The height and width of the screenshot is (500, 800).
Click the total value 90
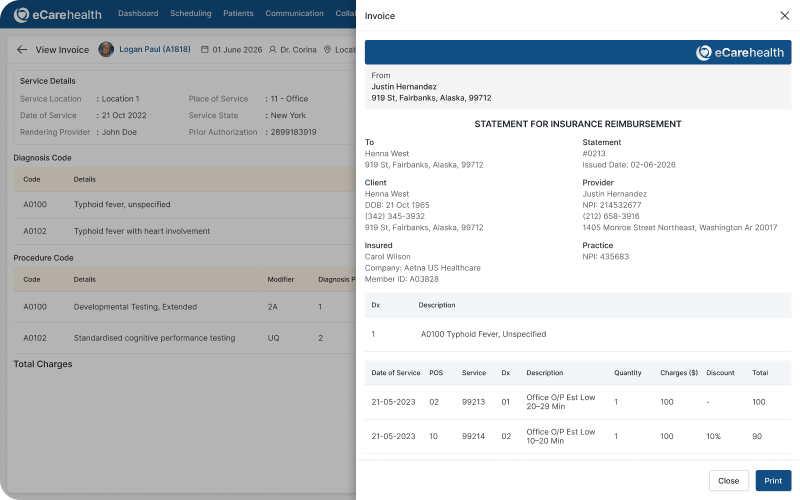pos(757,436)
